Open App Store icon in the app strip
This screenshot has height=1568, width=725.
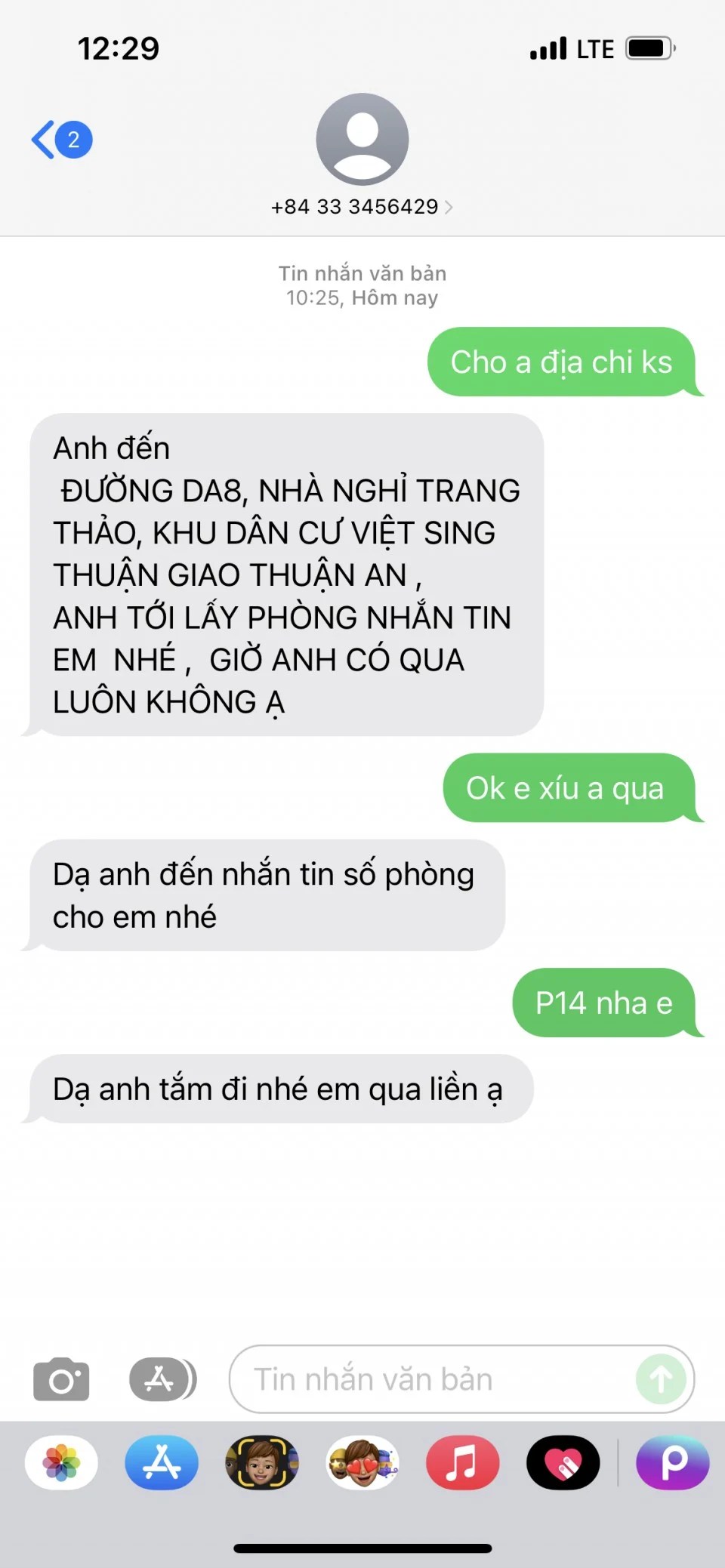tap(162, 1462)
